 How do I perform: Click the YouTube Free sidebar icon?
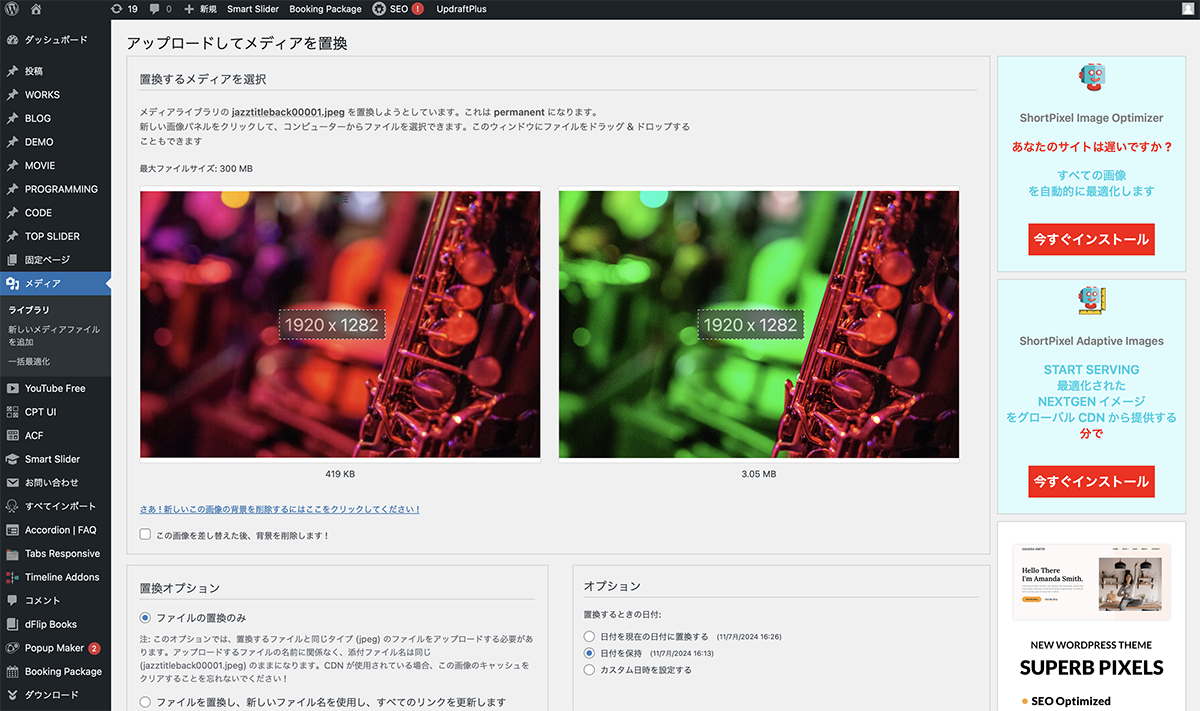(x=12, y=388)
